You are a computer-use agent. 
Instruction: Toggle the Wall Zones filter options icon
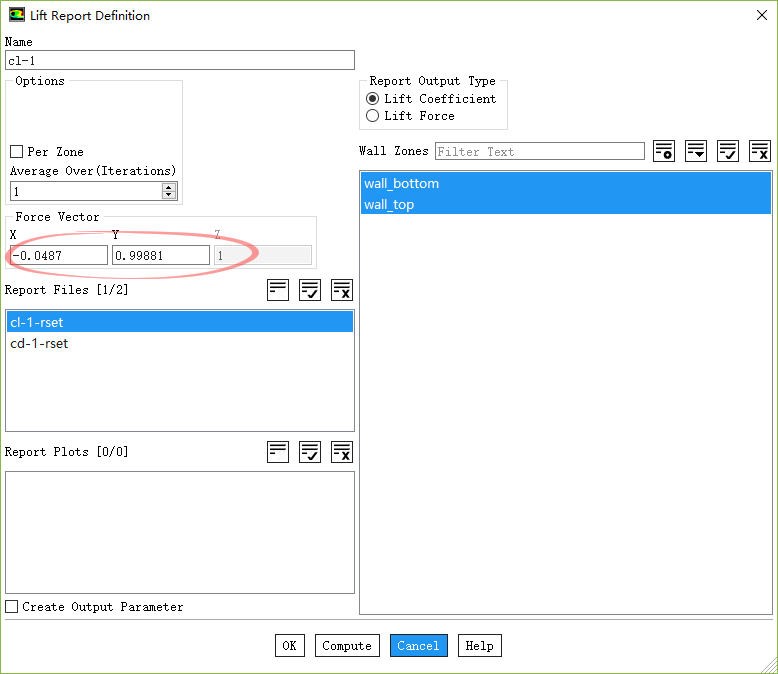pos(664,151)
